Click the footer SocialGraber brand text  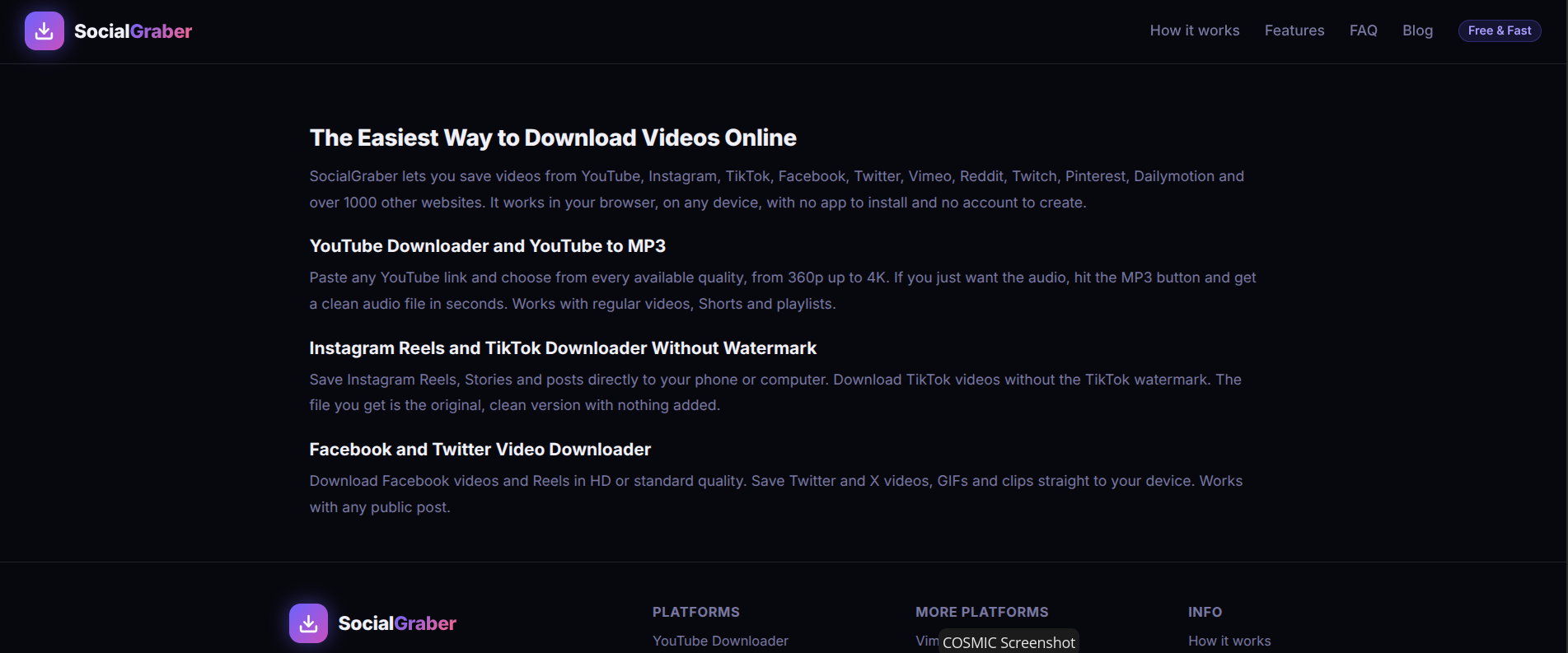click(x=397, y=623)
